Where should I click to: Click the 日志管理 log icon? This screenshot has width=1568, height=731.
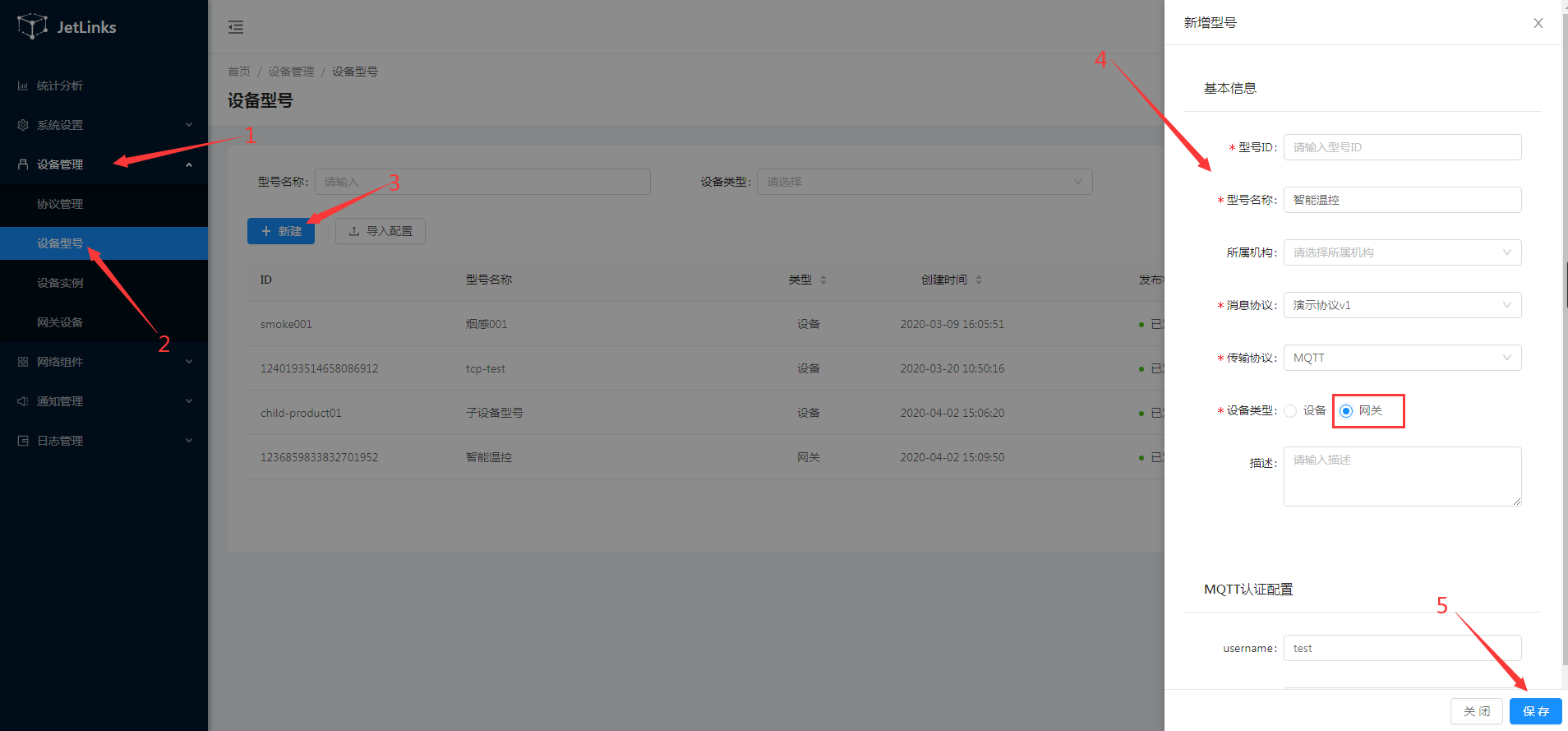tap(23, 441)
